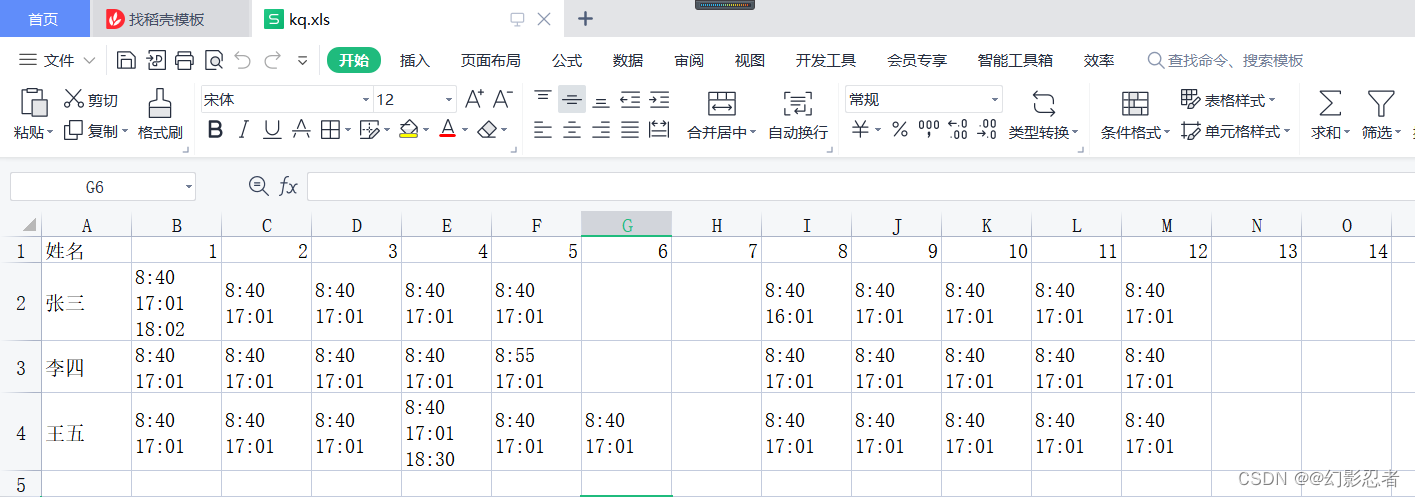
Task: Click the Merge and Center (合并居中) icon
Action: 721,103
